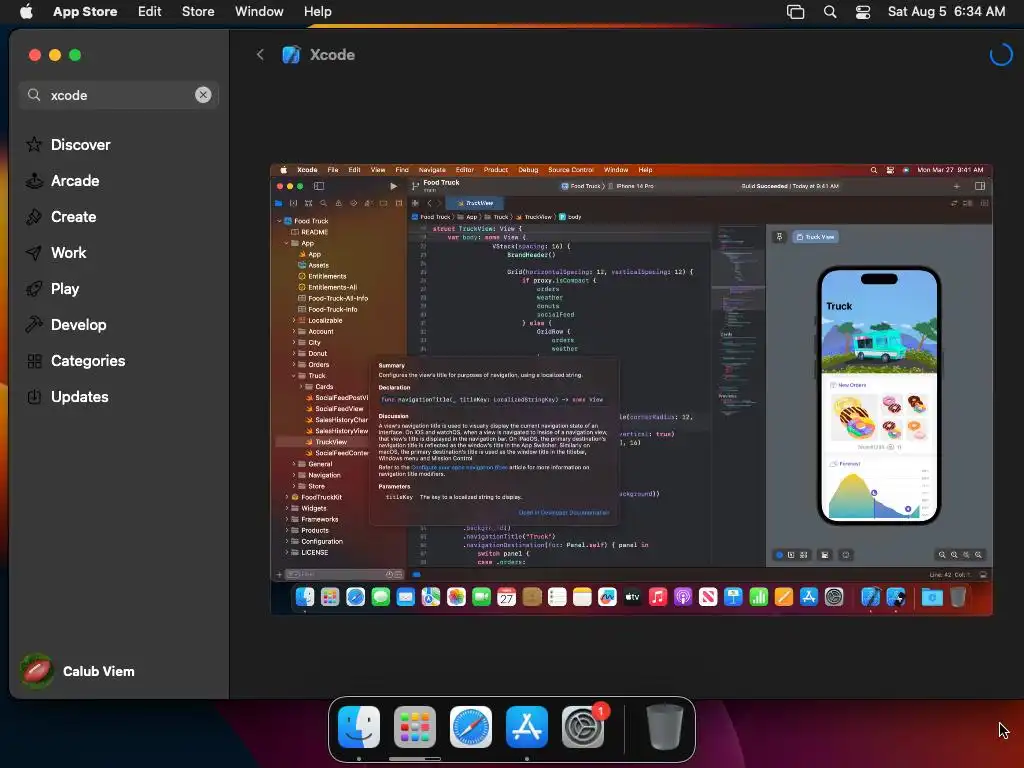Click the Stage Manager menu bar icon
Screen dimensions: 1024x768
[795, 12]
